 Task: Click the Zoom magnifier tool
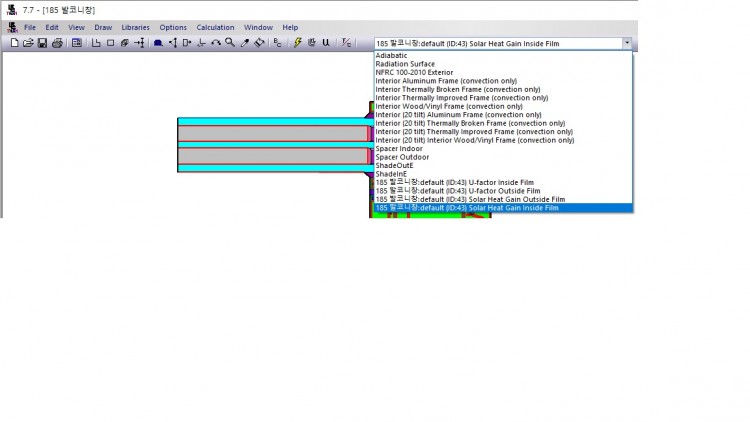coord(230,43)
